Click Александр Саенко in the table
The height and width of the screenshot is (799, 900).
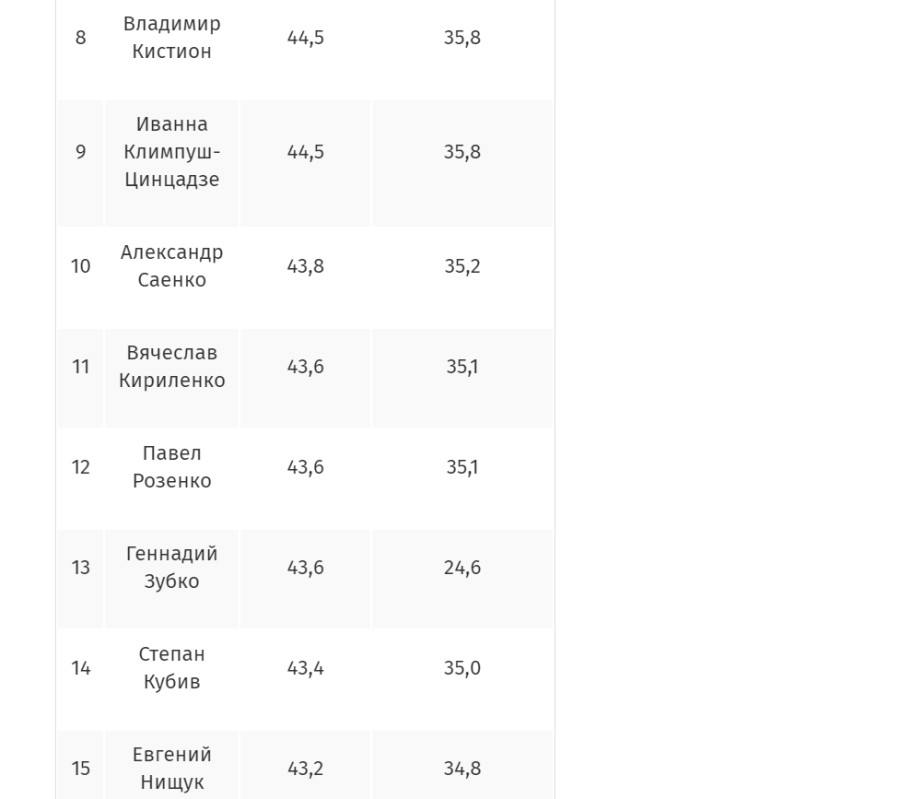(172, 266)
